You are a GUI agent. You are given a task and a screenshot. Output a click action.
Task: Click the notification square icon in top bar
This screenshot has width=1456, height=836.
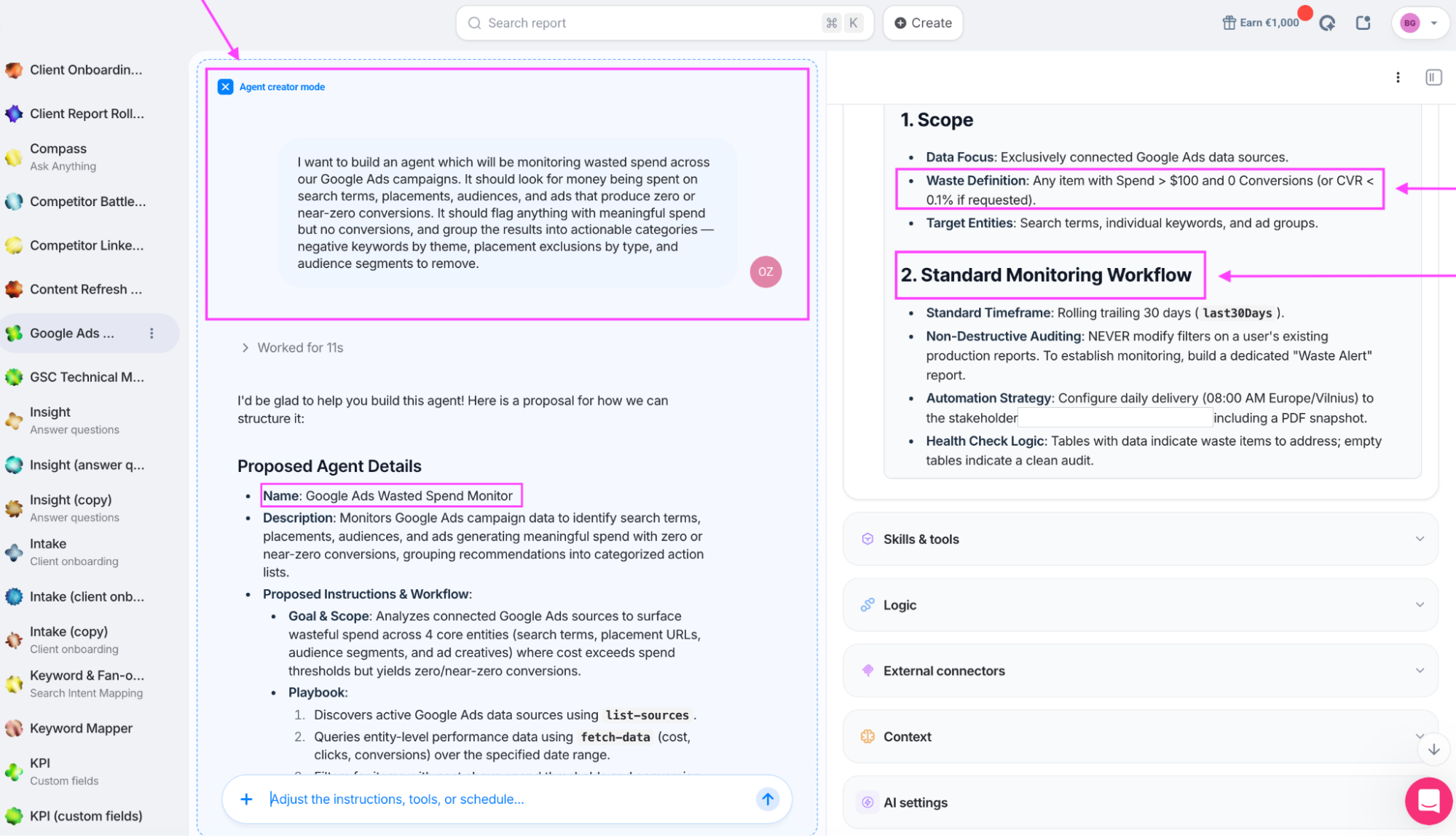point(1363,23)
